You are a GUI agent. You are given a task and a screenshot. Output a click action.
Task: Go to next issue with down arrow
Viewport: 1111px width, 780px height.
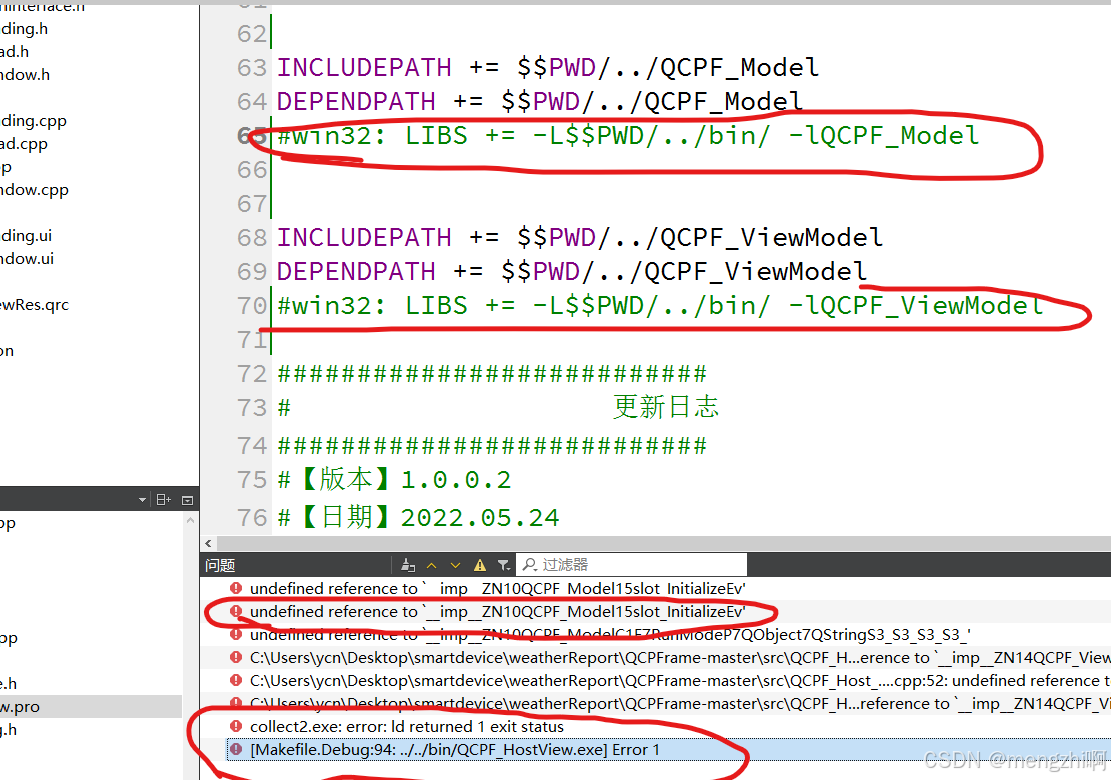(x=456, y=565)
